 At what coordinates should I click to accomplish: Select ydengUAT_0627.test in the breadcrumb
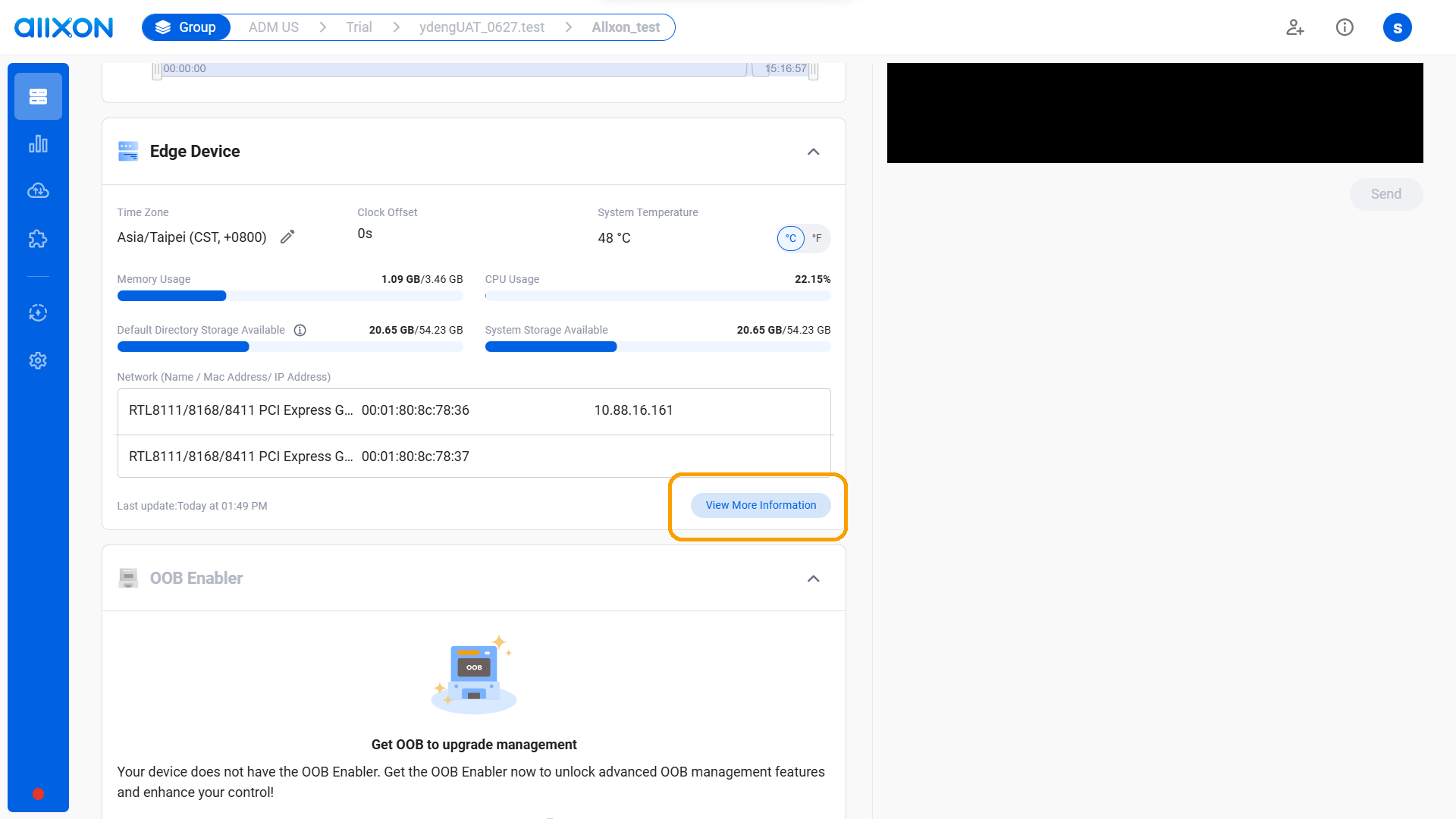click(481, 27)
